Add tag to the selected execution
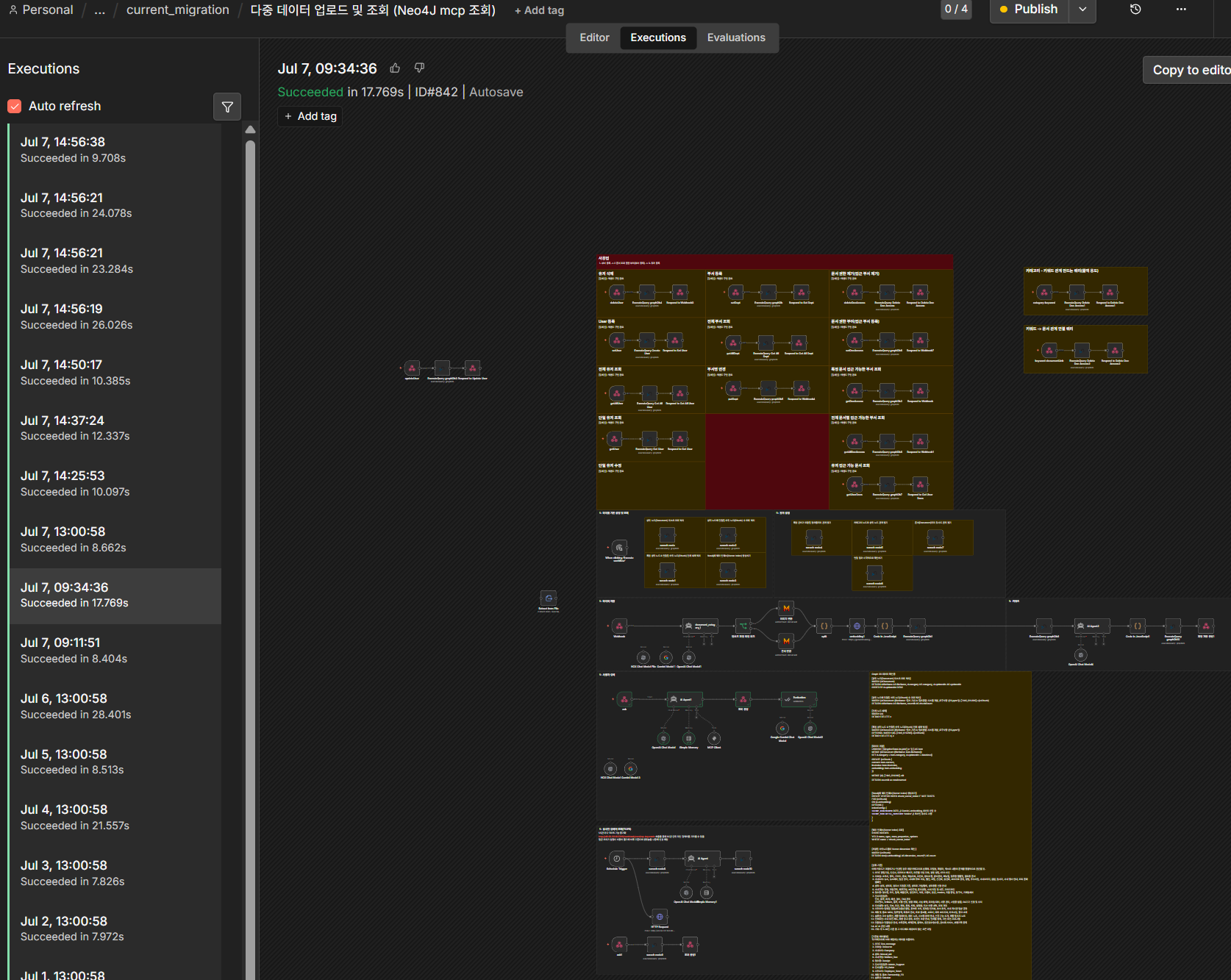Viewport: 1231px width, 980px height. click(310, 116)
